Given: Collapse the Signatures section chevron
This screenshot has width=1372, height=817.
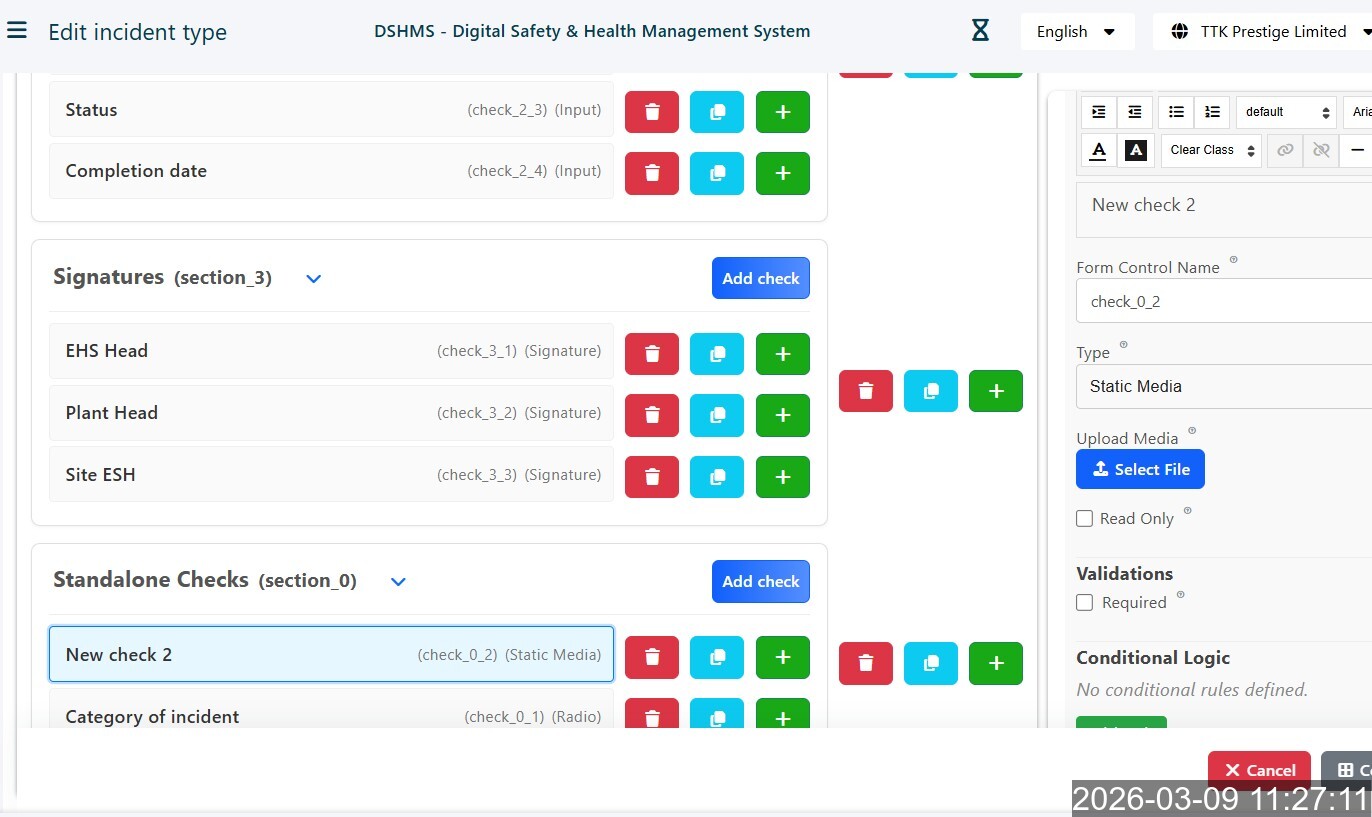Looking at the screenshot, I should [x=313, y=279].
